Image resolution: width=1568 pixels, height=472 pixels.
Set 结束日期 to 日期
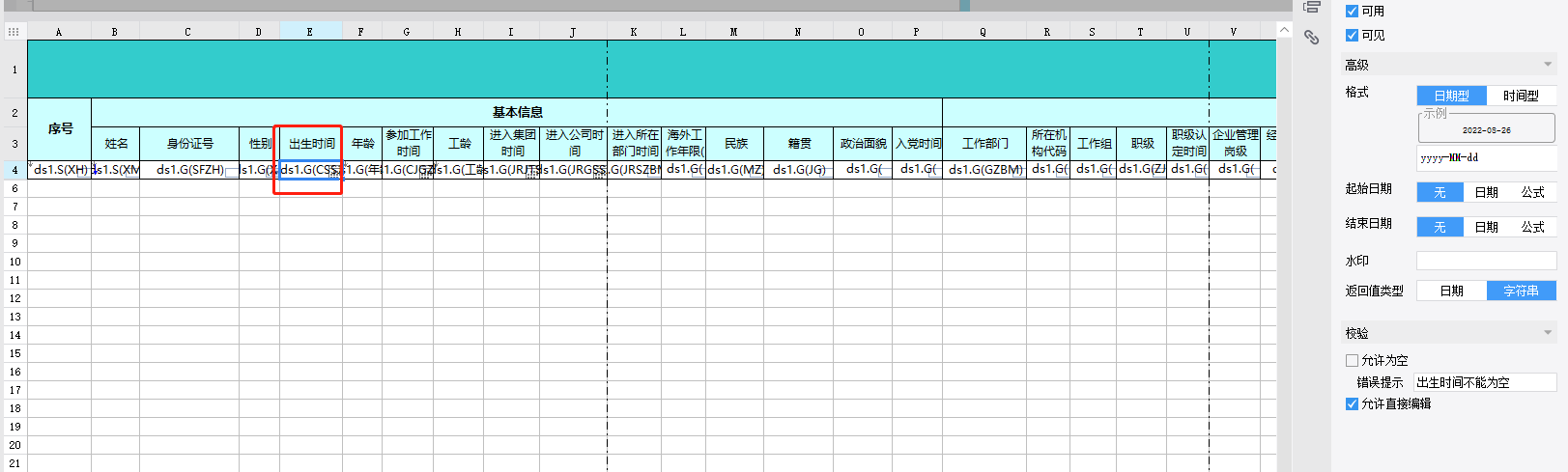tap(1486, 227)
